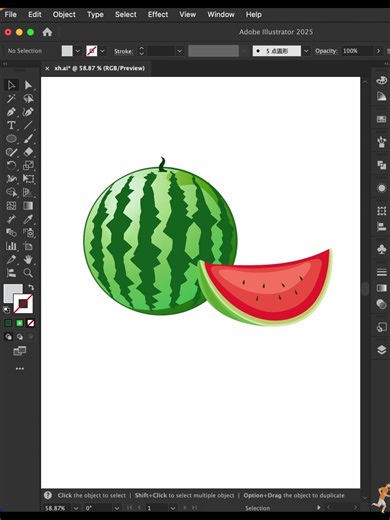
Task: Set paint mode to None
Action: [x=31, y=323]
